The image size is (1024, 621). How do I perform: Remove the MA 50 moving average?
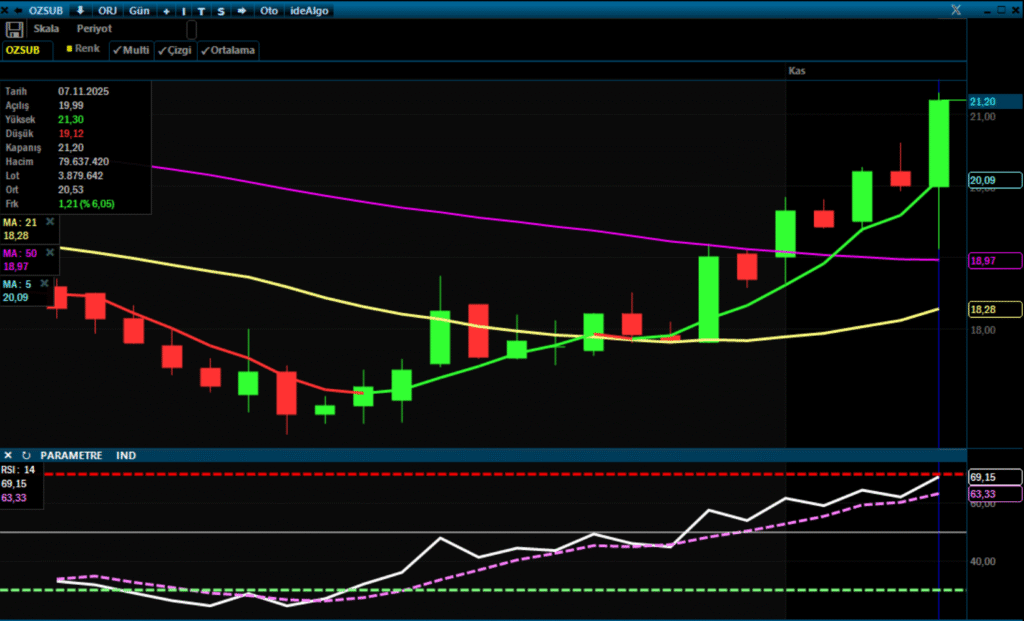coord(50,253)
